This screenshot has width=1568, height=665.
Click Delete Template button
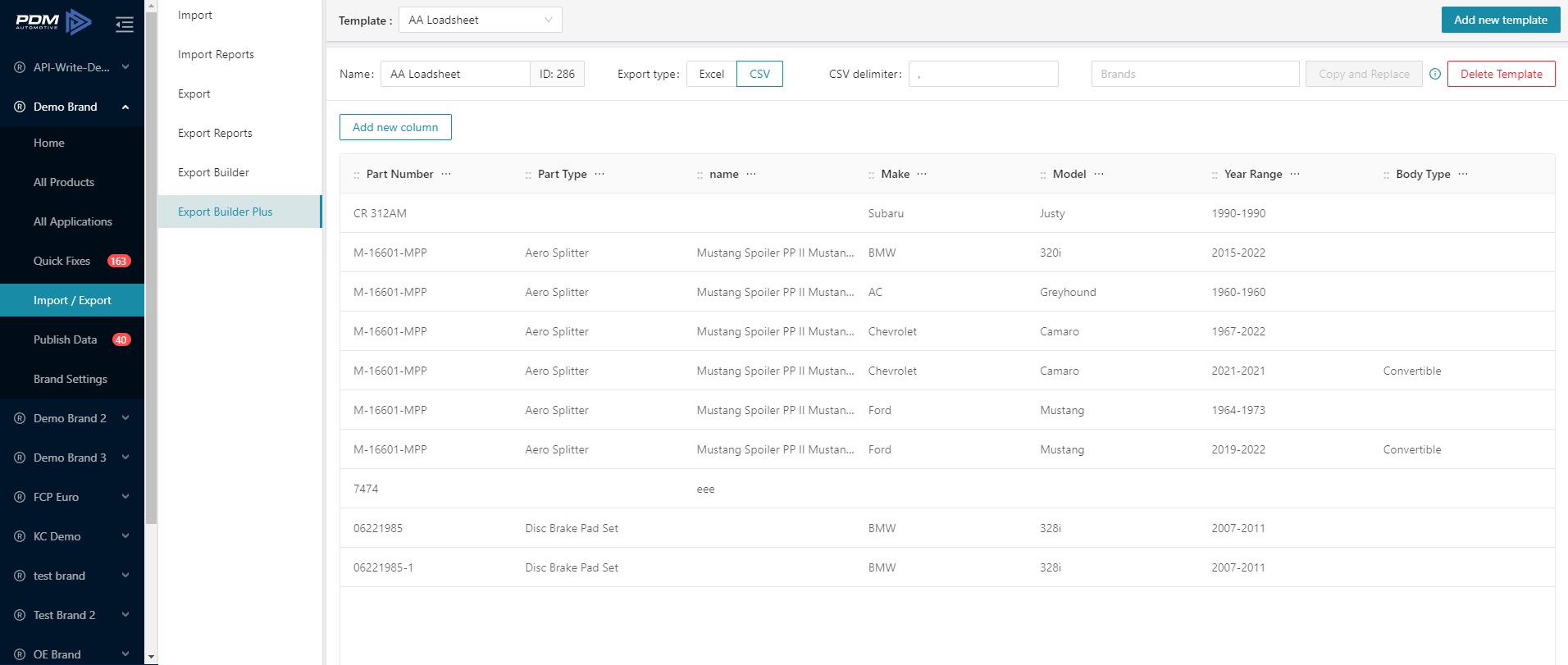click(x=1502, y=74)
